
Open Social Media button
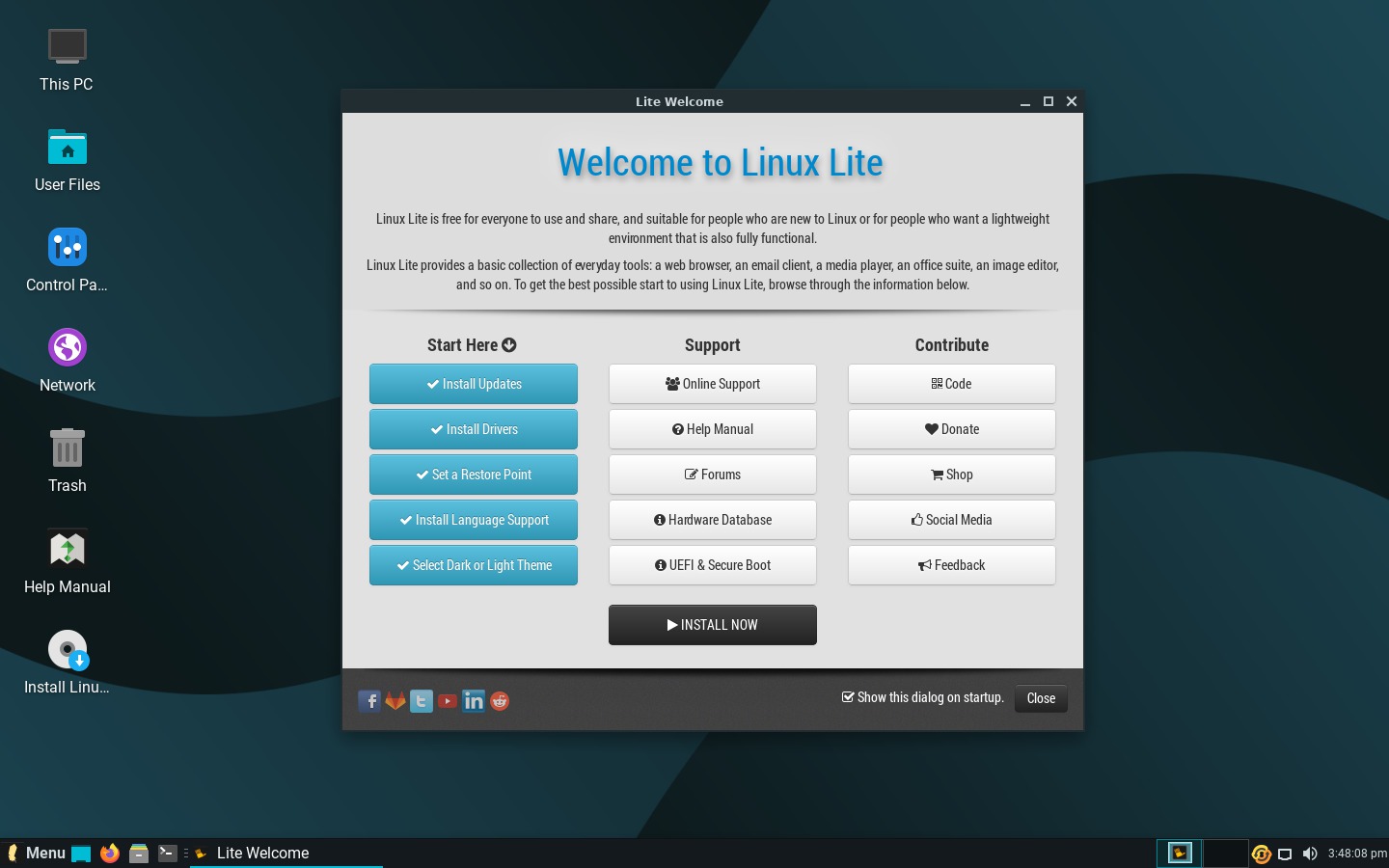pyautogui.click(x=952, y=520)
